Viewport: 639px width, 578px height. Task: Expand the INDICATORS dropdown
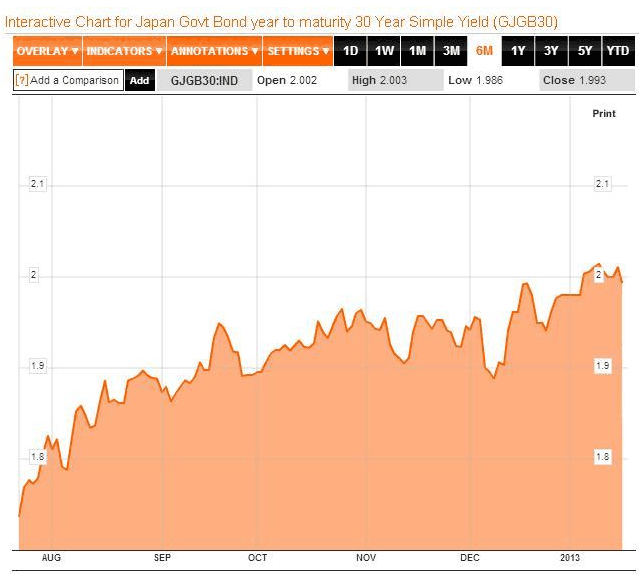124,51
